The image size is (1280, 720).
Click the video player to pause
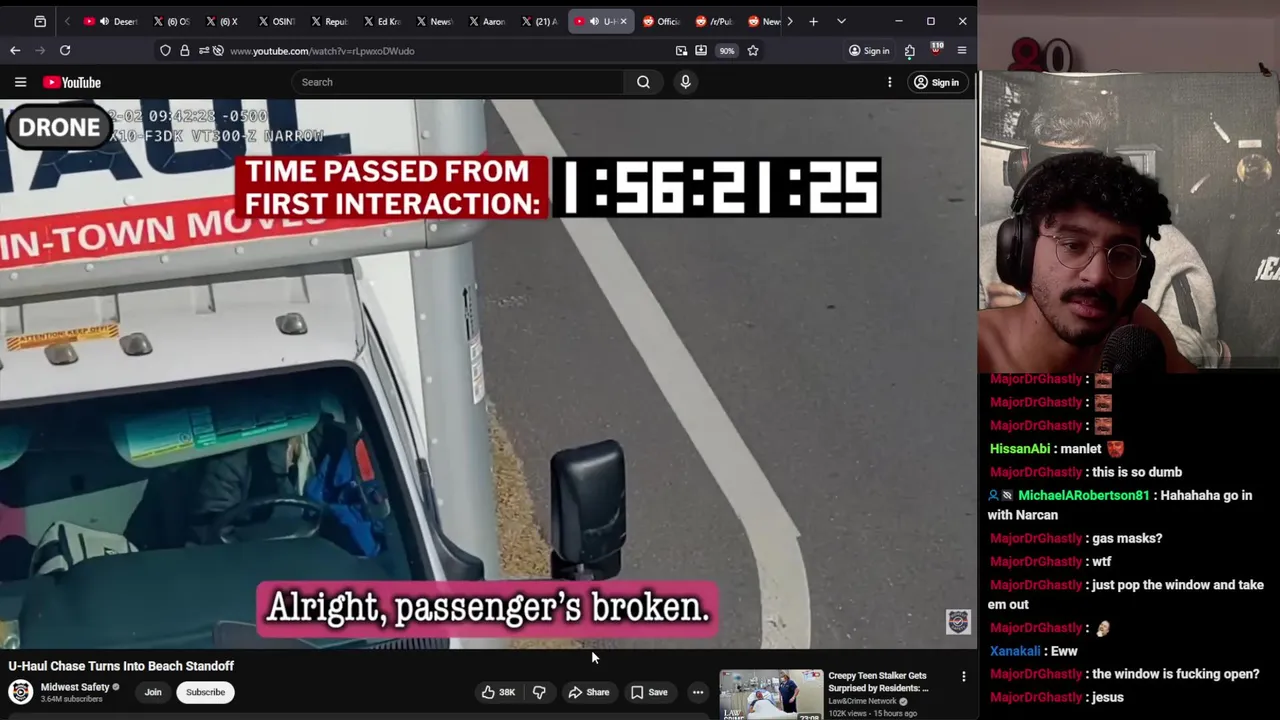pos(488,375)
